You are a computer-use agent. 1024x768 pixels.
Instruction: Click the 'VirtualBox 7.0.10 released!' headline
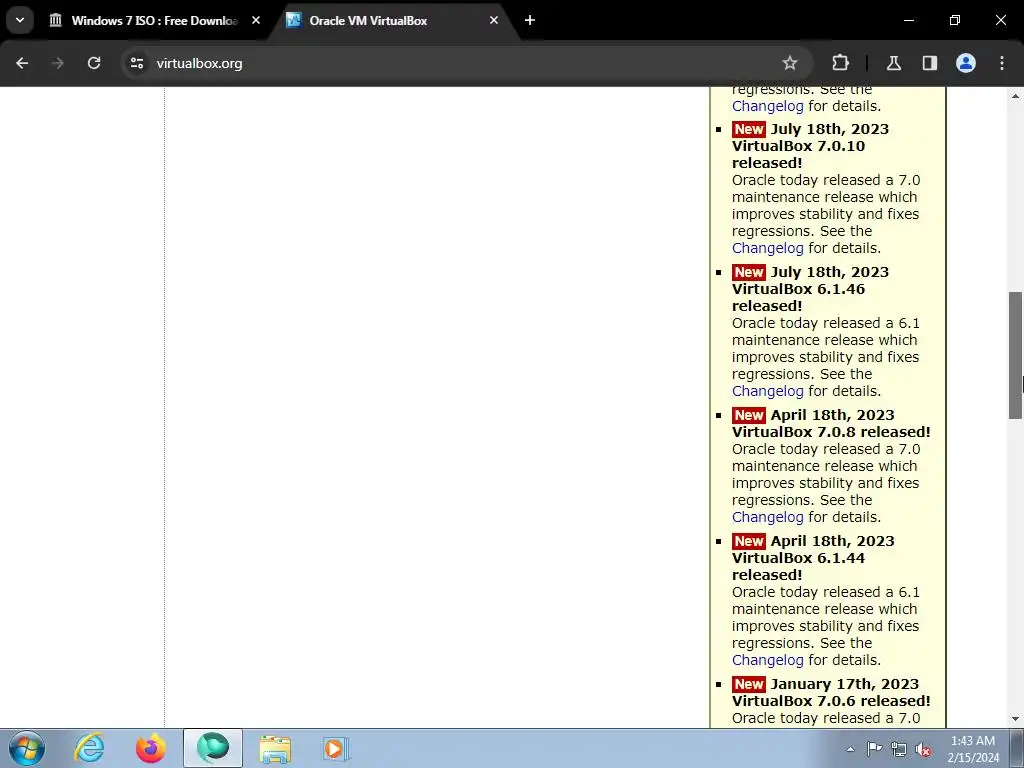(x=798, y=155)
